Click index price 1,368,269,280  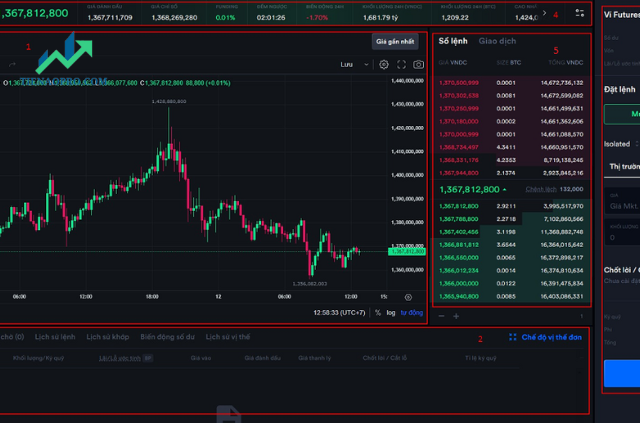click(174, 18)
